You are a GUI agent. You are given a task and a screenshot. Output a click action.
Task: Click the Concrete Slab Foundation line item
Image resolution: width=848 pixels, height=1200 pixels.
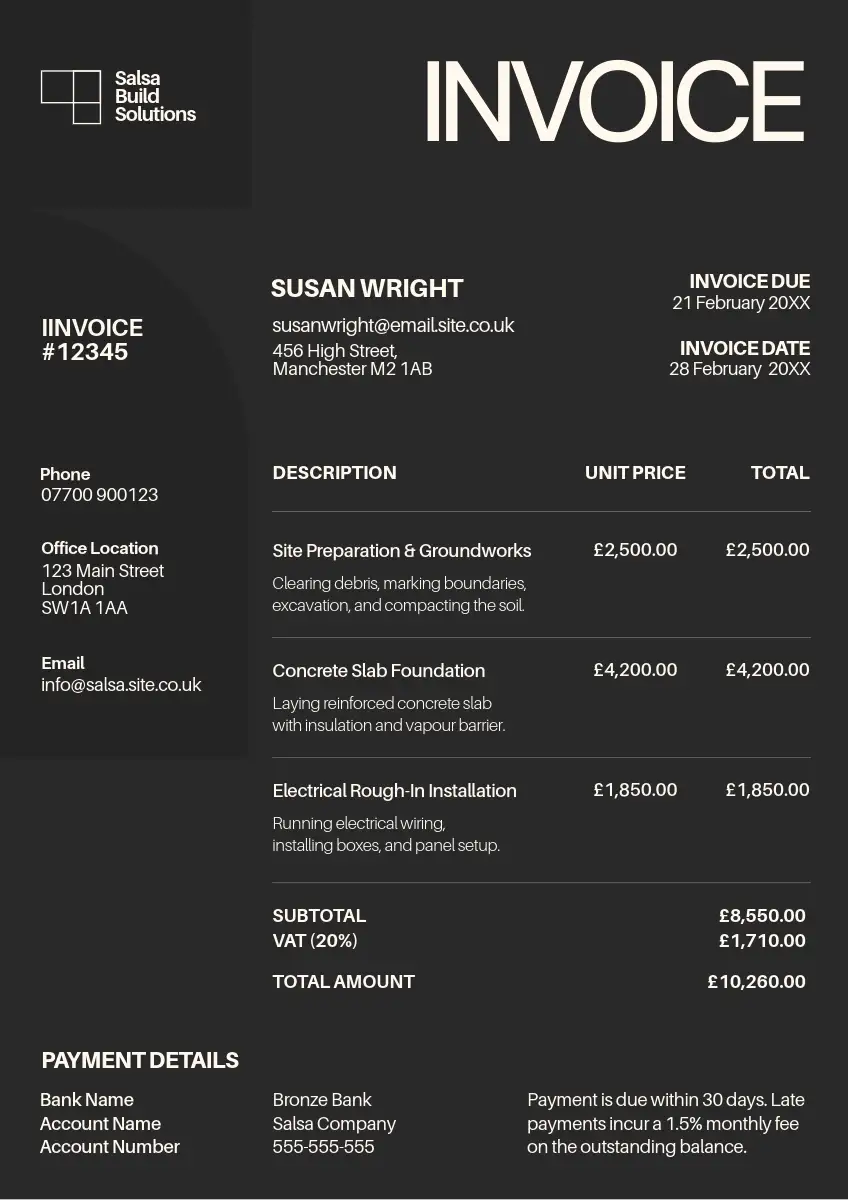tap(378, 671)
